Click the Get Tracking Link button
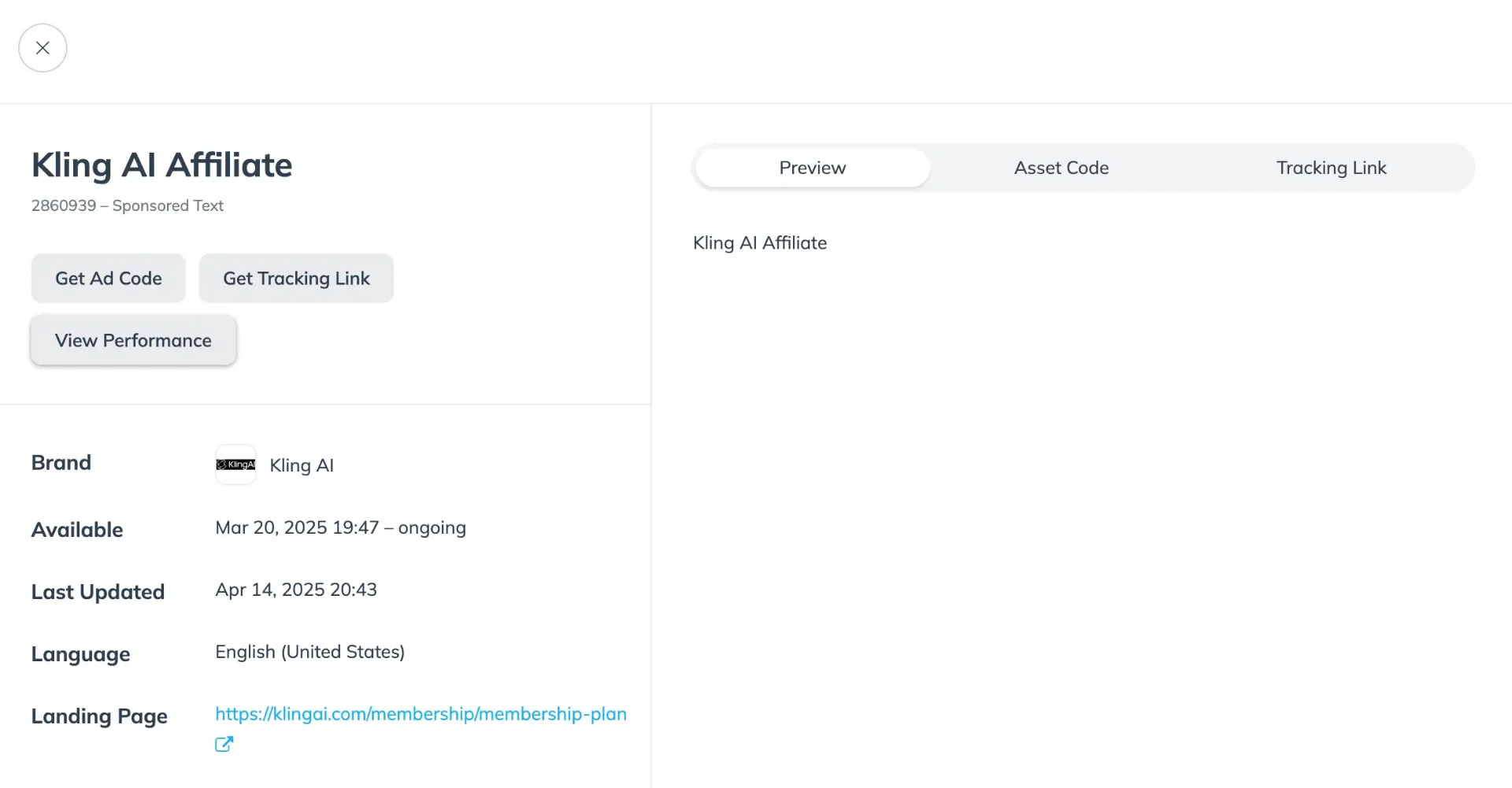This screenshot has height=788, width=1512. 296,278
